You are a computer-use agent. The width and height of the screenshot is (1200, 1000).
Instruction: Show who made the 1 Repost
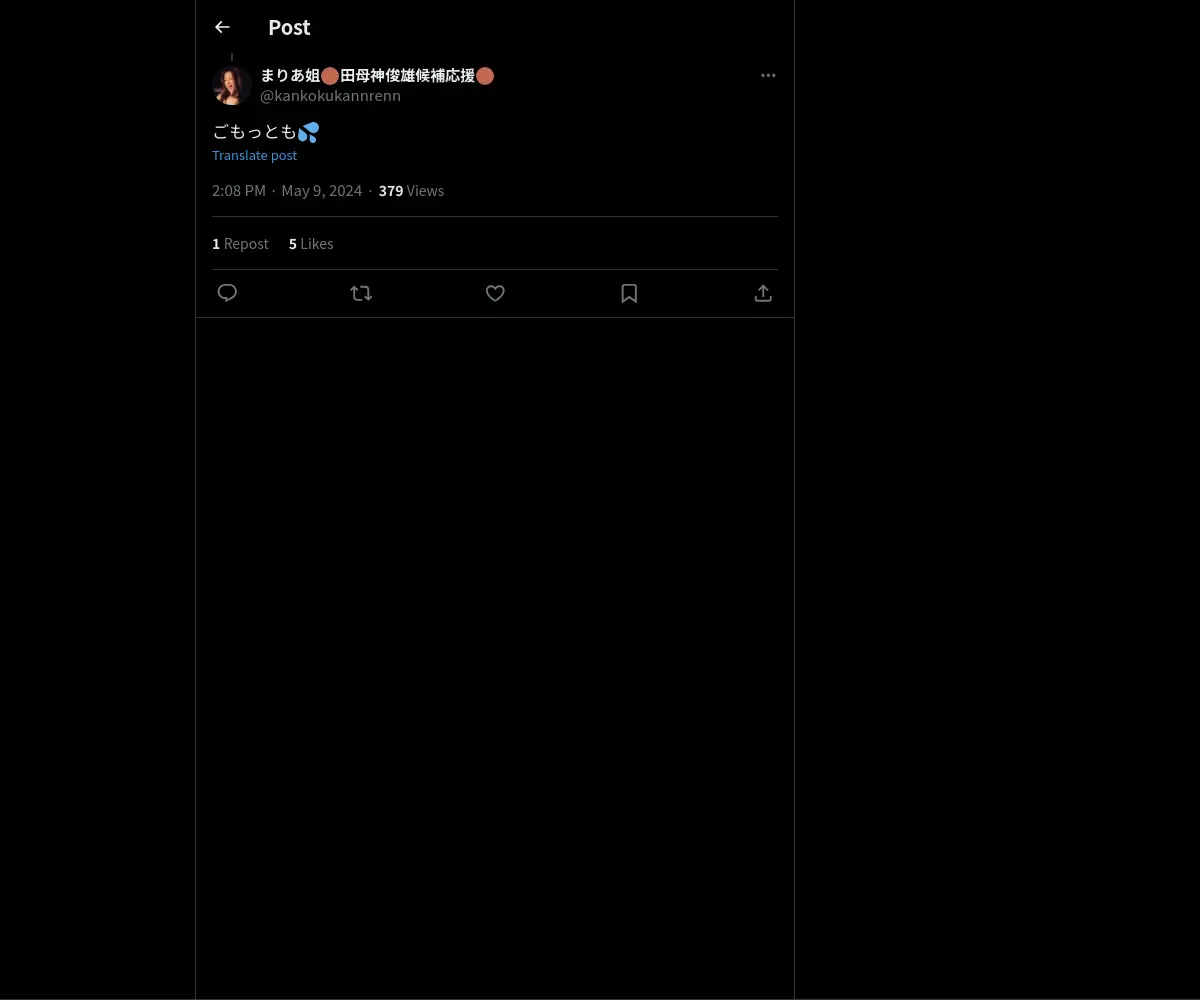[240, 244]
